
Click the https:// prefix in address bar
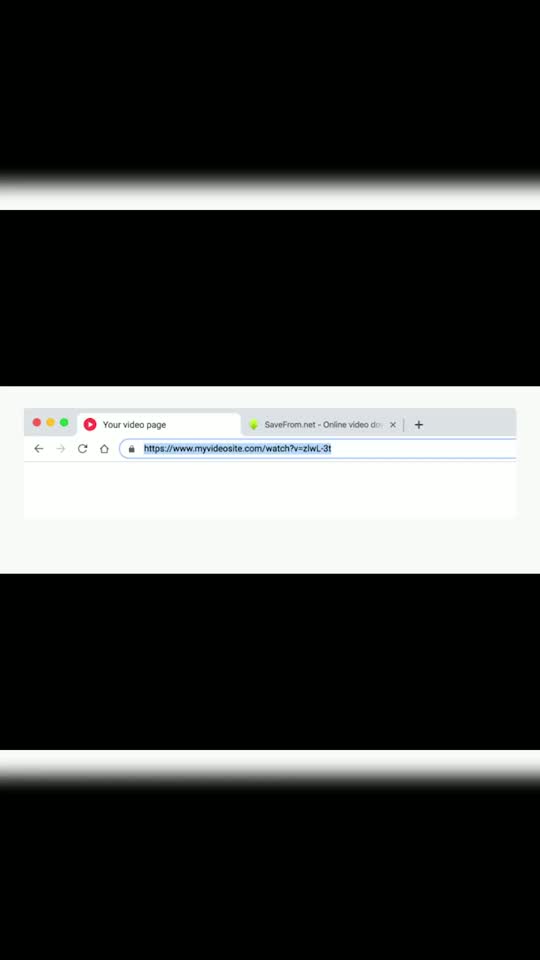click(159, 449)
